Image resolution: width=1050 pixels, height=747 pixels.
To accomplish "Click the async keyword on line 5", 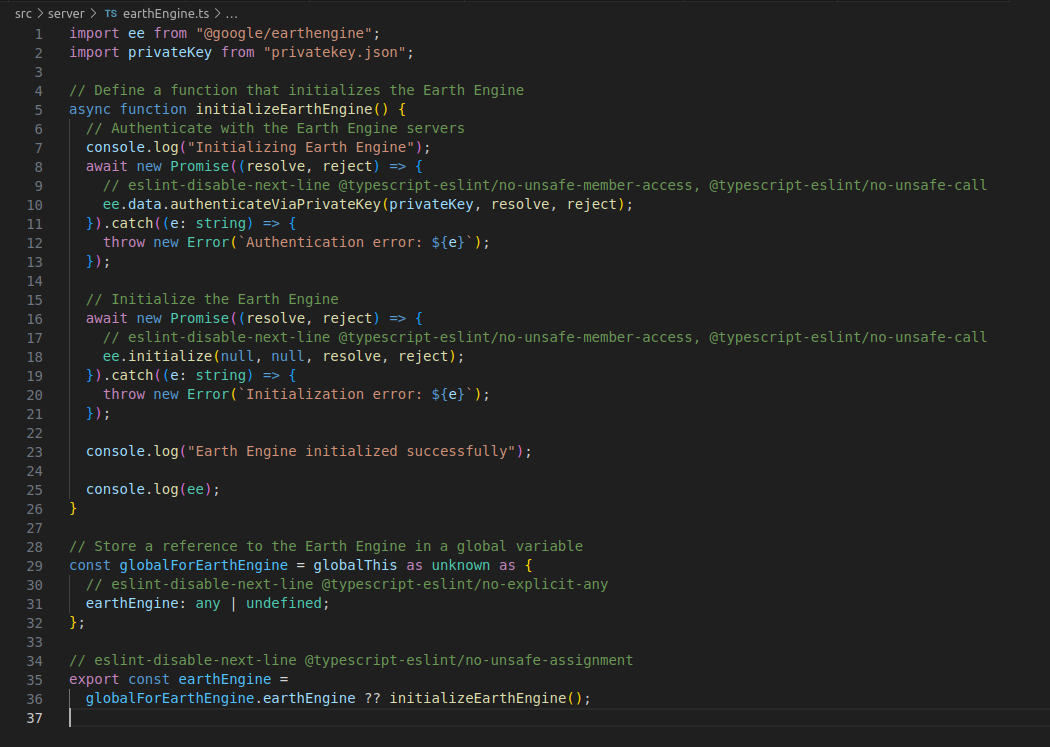I will [90, 109].
